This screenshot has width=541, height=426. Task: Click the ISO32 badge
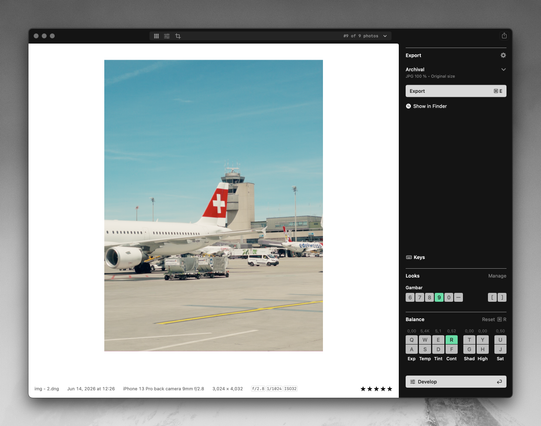click(291, 389)
